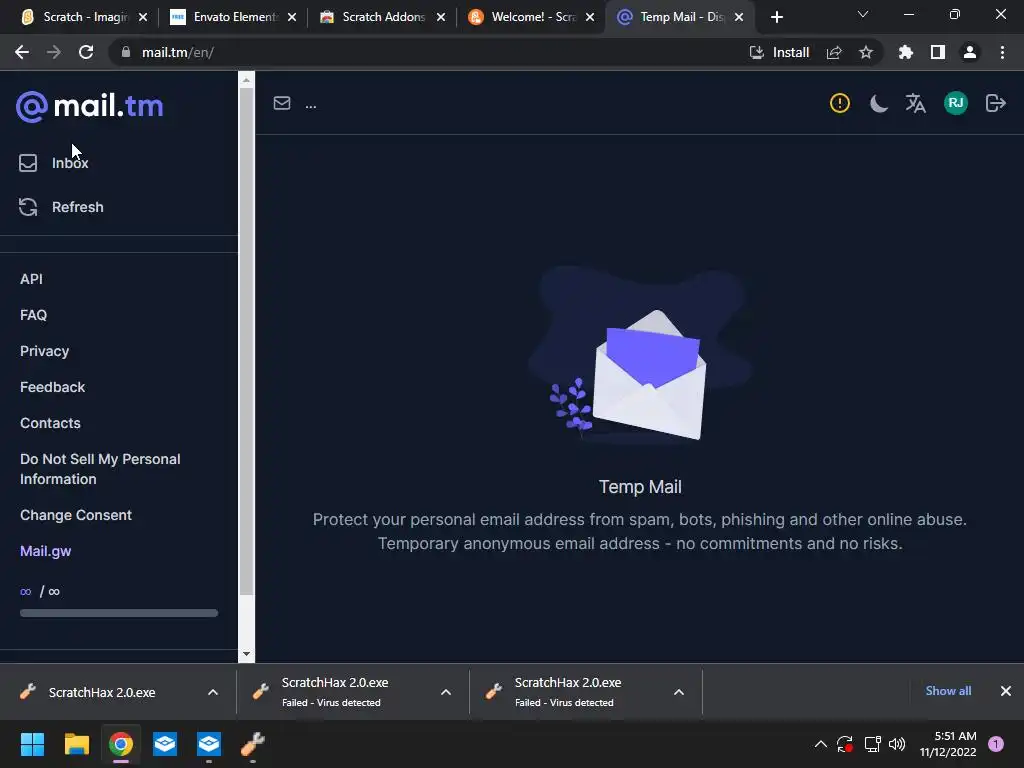
Task: Click the Change Consent link
Action: pos(76,515)
